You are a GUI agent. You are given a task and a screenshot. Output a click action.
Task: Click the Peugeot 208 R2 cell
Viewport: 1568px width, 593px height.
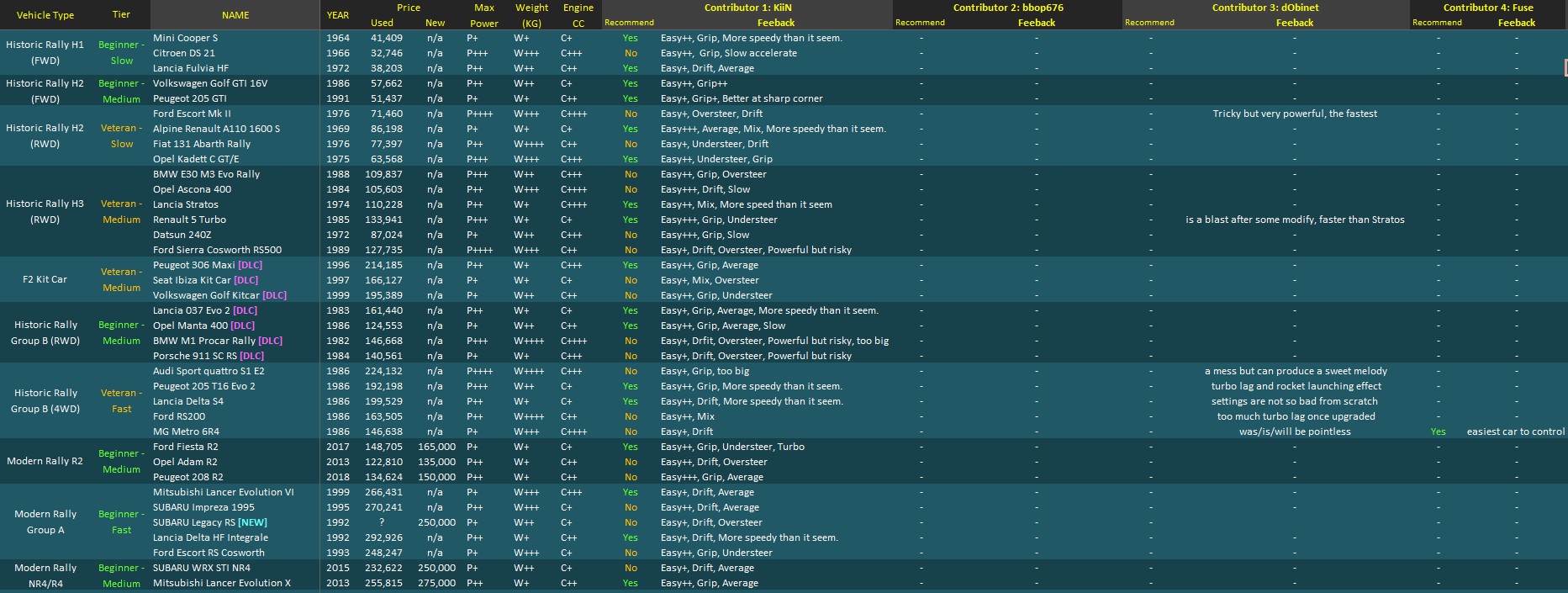(235, 477)
